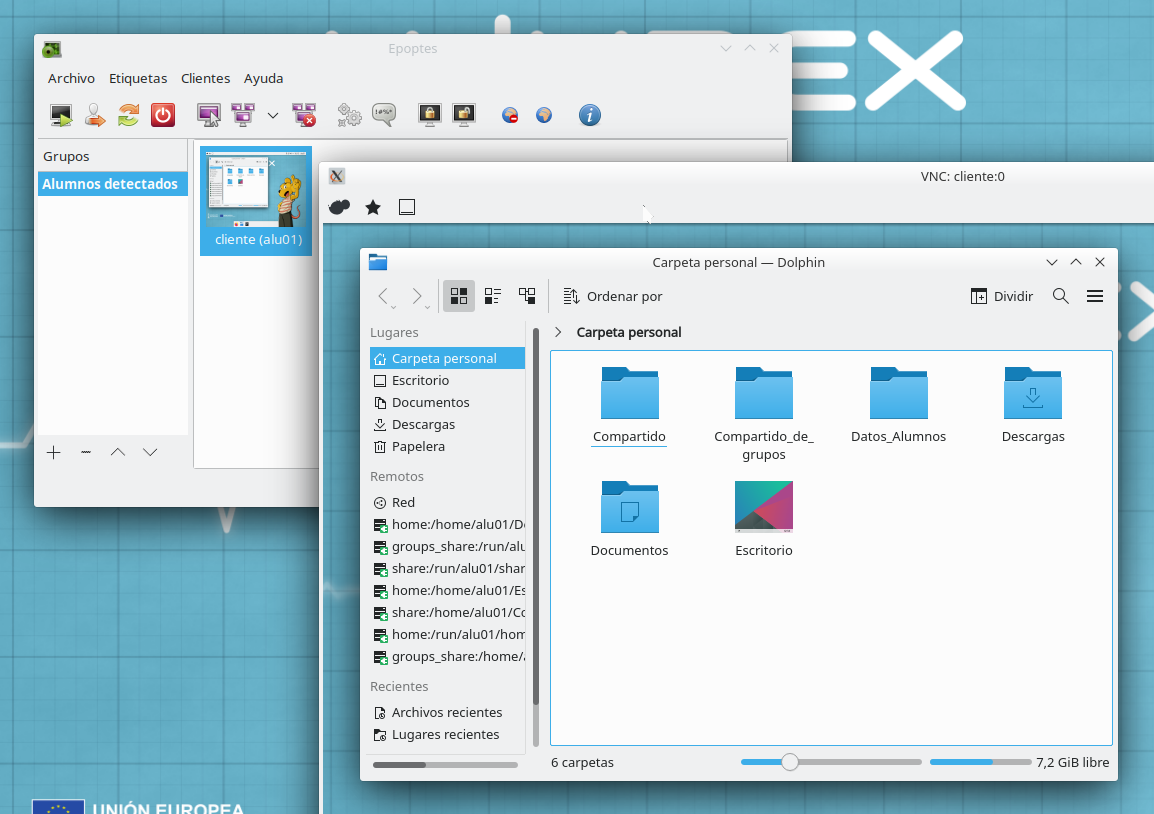Open the Send message speech bubble
The width and height of the screenshot is (1154, 814).
(383, 115)
